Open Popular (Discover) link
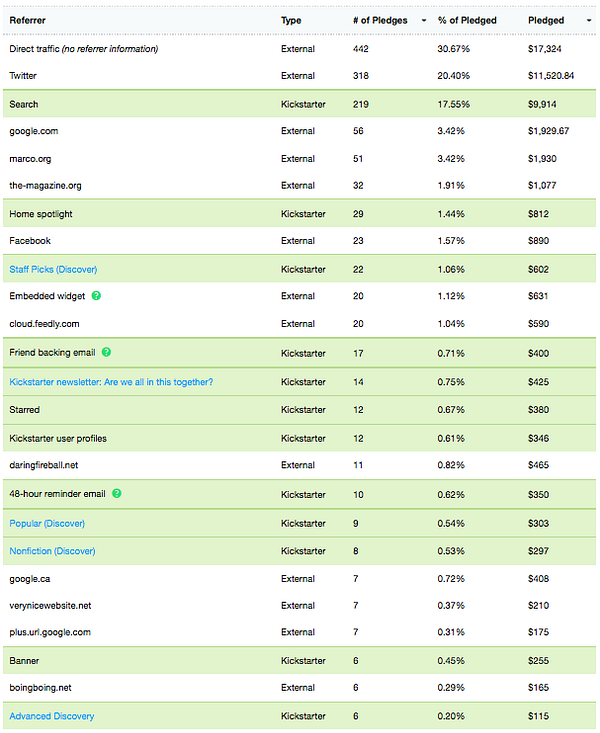Screen dimensions: 600x733 47,523
